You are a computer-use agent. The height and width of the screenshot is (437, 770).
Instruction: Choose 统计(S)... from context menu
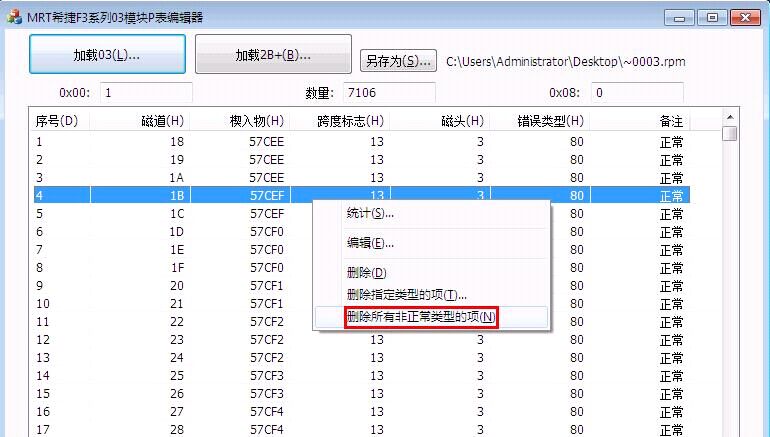pyautogui.click(x=431, y=213)
